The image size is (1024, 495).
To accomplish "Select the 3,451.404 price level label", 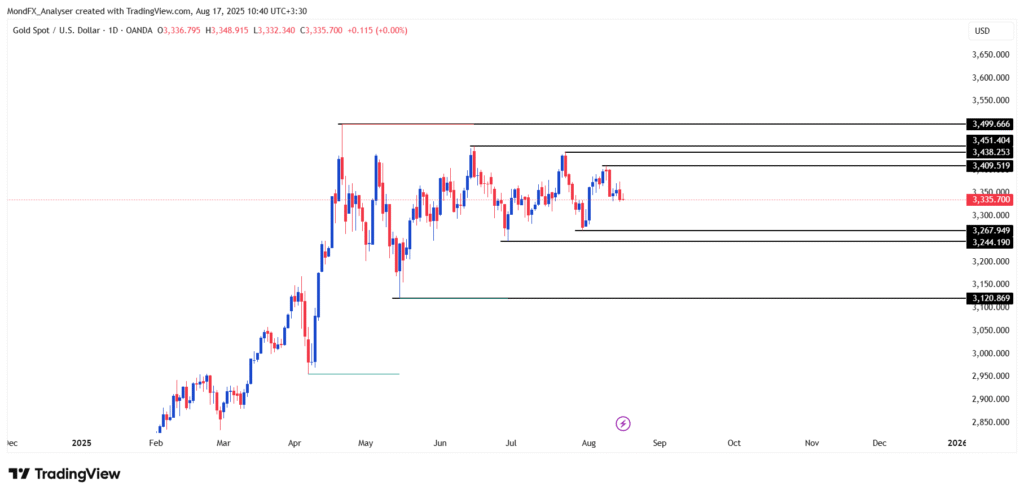I will pyautogui.click(x=990, y=140).
